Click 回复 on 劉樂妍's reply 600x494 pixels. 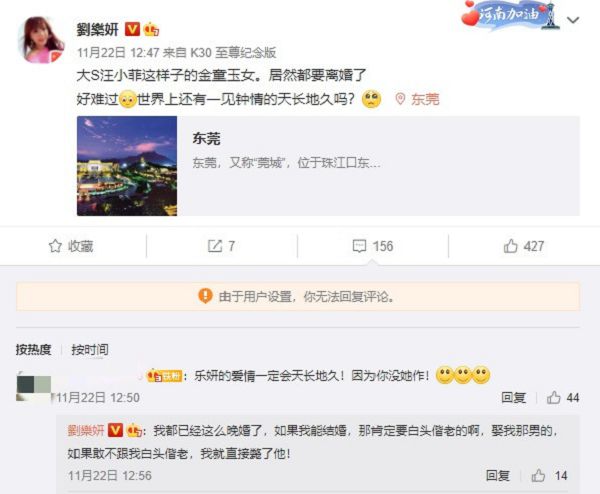498,476
